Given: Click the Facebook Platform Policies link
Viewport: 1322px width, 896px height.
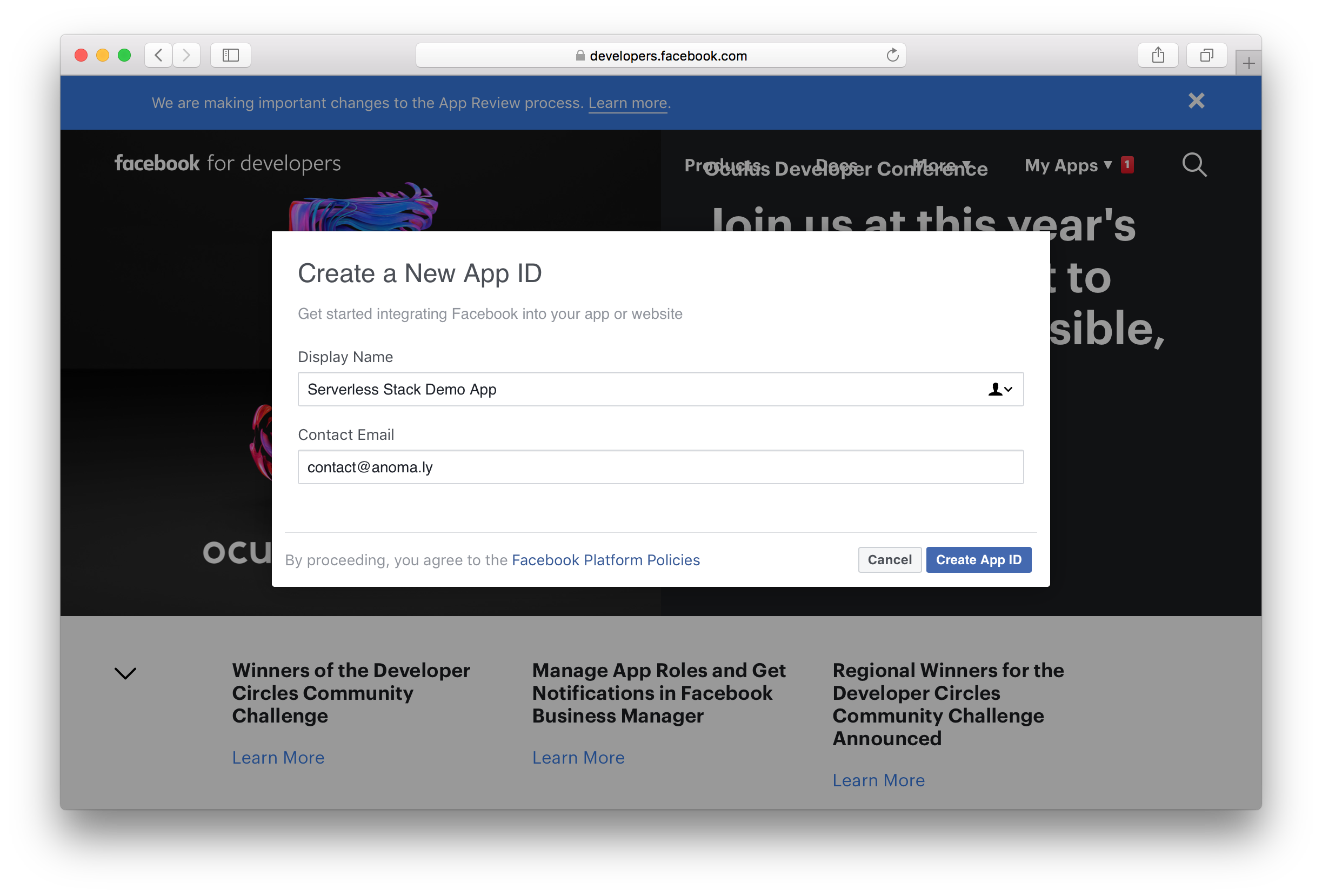Looking at the screenshot, I should [605, 559].
